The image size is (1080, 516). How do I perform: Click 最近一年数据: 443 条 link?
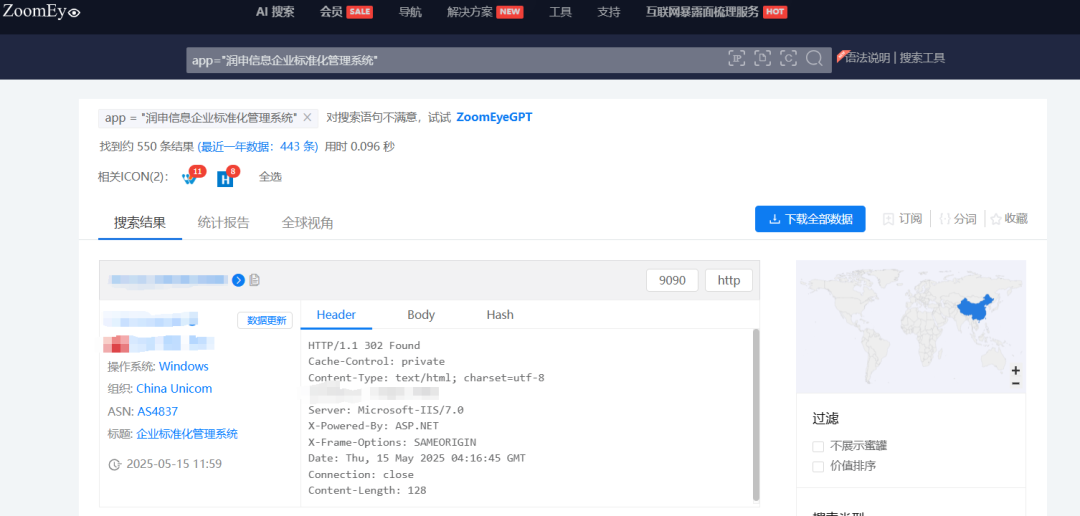coord(258,147)
